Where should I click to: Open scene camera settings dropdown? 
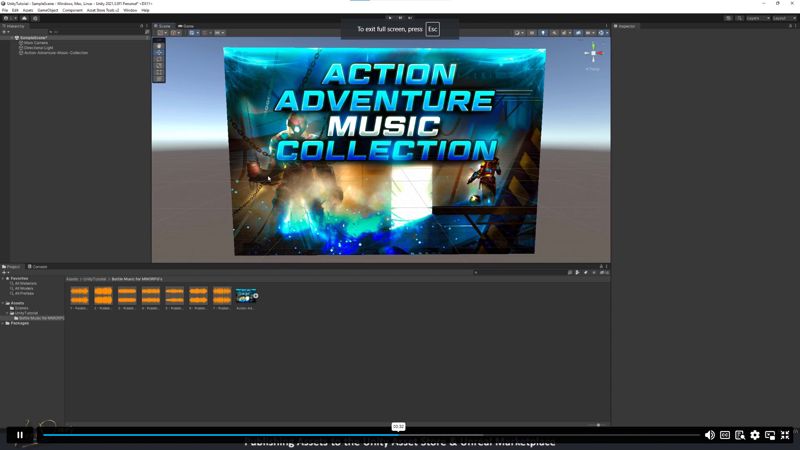[589, 33]
